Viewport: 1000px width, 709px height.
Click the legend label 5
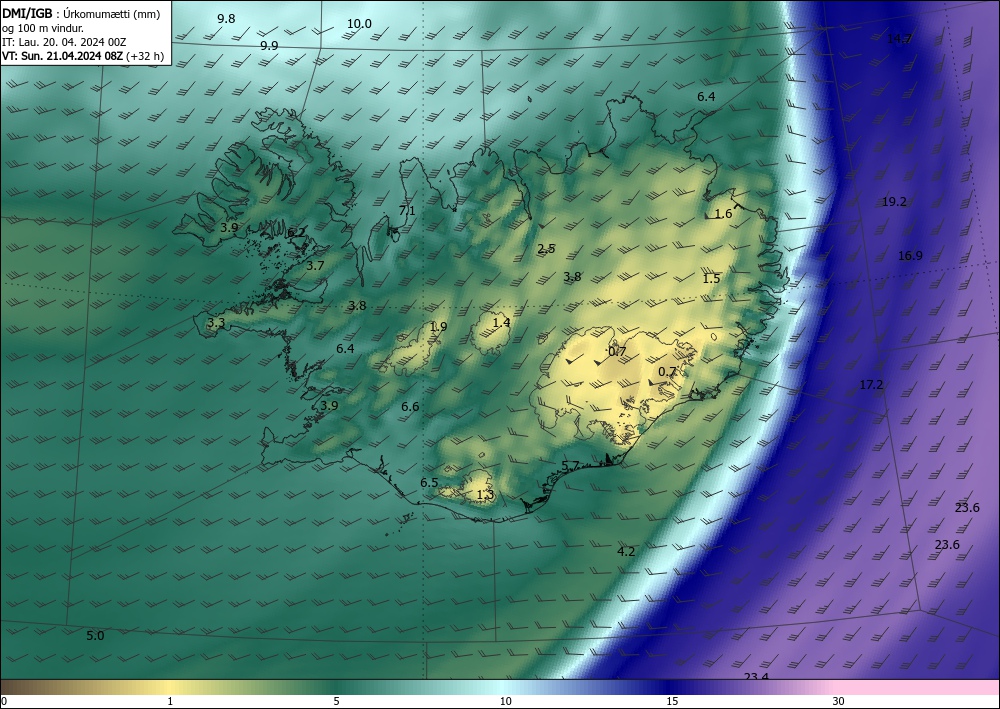[336, 702]
